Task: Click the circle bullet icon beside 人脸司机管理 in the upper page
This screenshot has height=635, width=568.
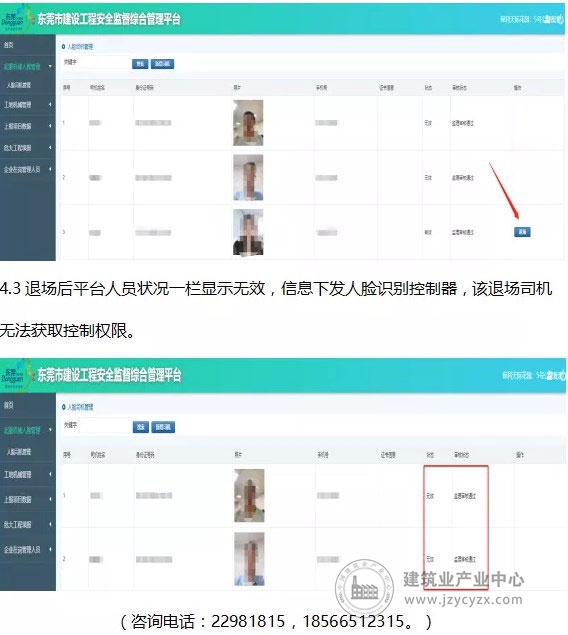Action: point(64,47)
